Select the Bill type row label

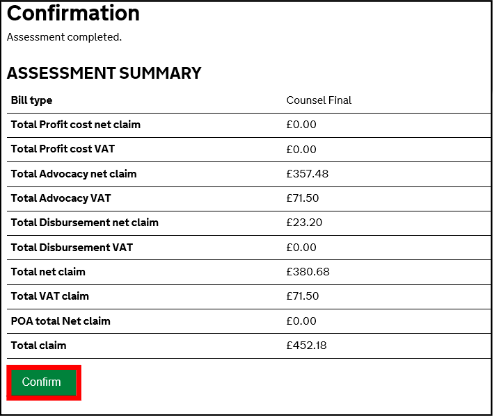pos(31,100)
